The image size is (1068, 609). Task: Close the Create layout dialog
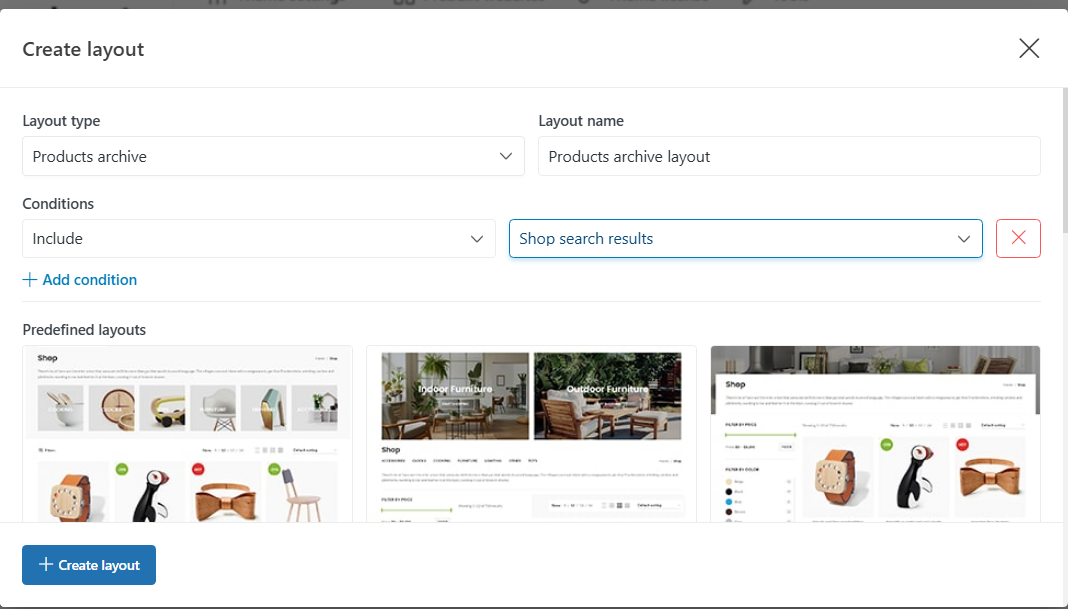tap(1028, 48)
